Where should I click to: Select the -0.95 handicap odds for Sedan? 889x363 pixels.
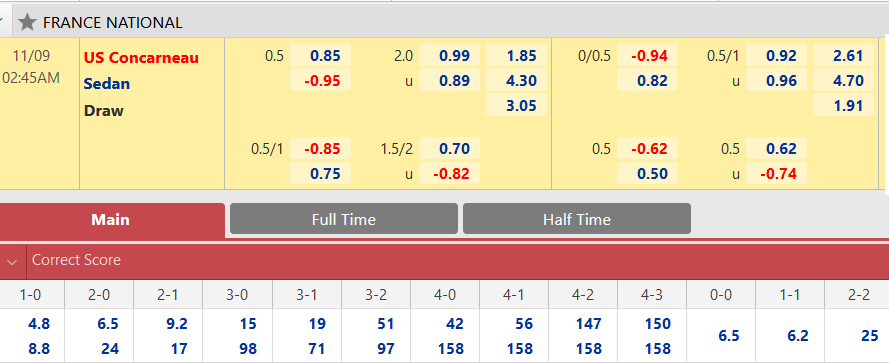(320, 81)
